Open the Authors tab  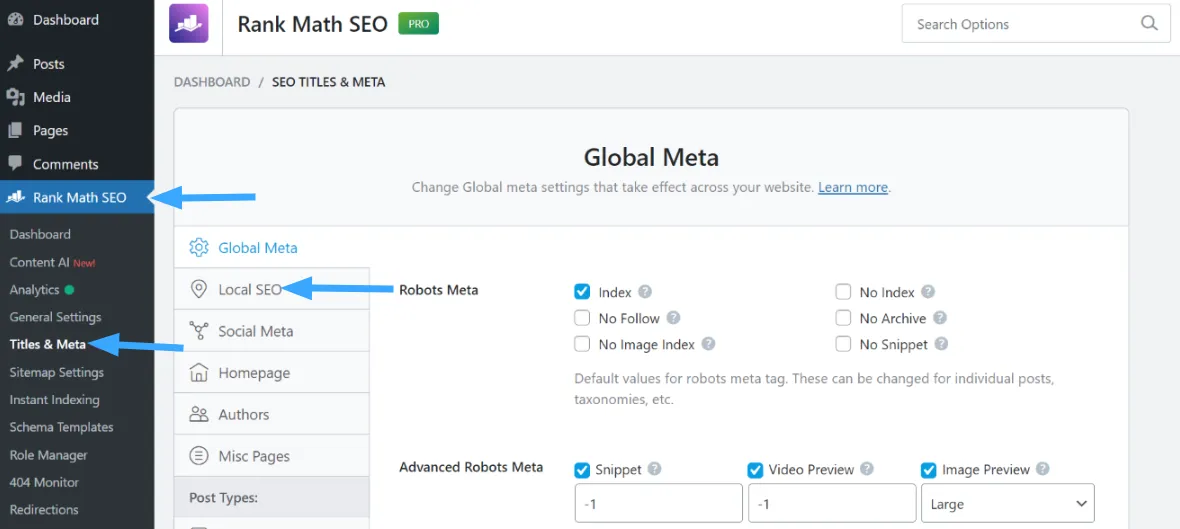[x=272, y=414]
